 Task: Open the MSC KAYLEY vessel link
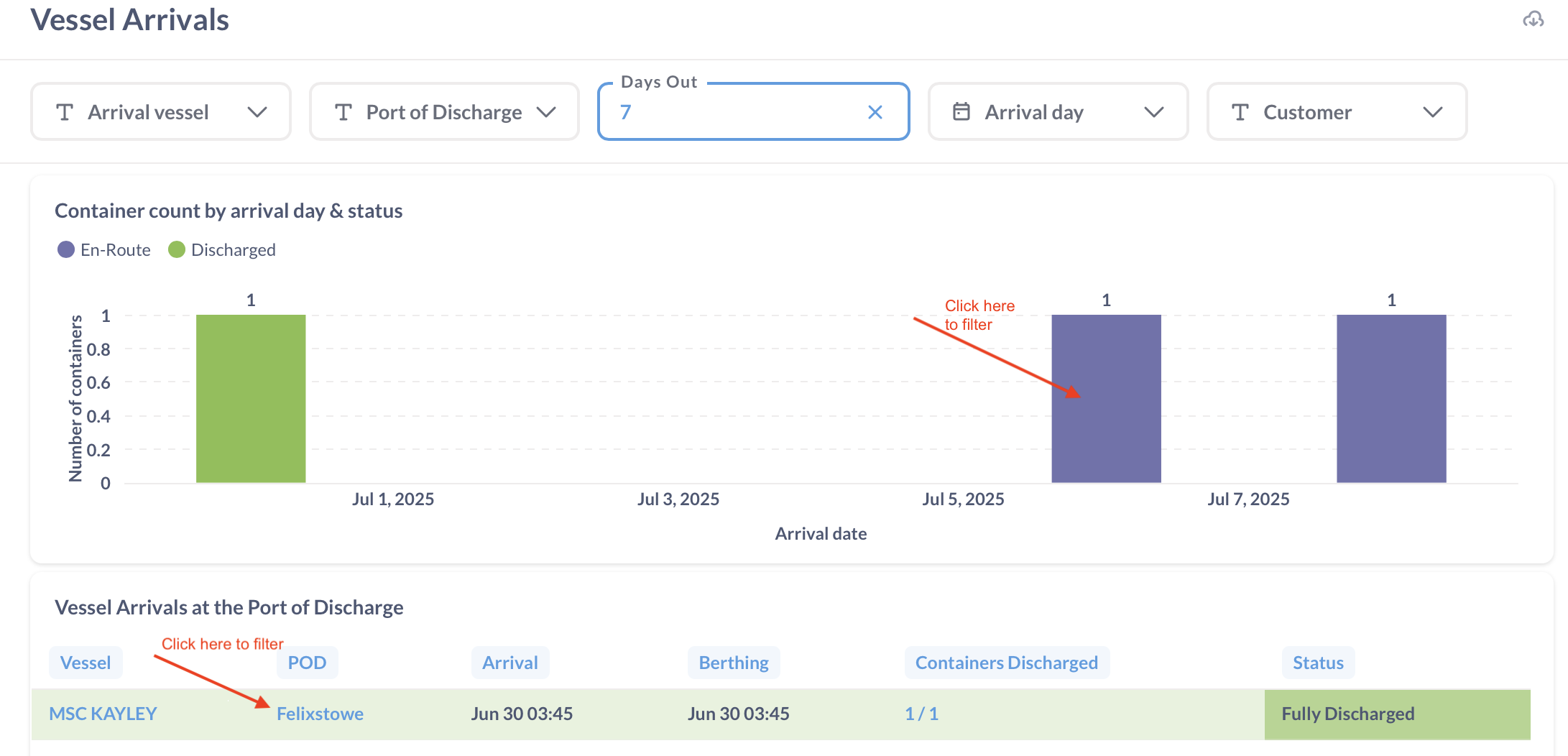tap(103, 714)
